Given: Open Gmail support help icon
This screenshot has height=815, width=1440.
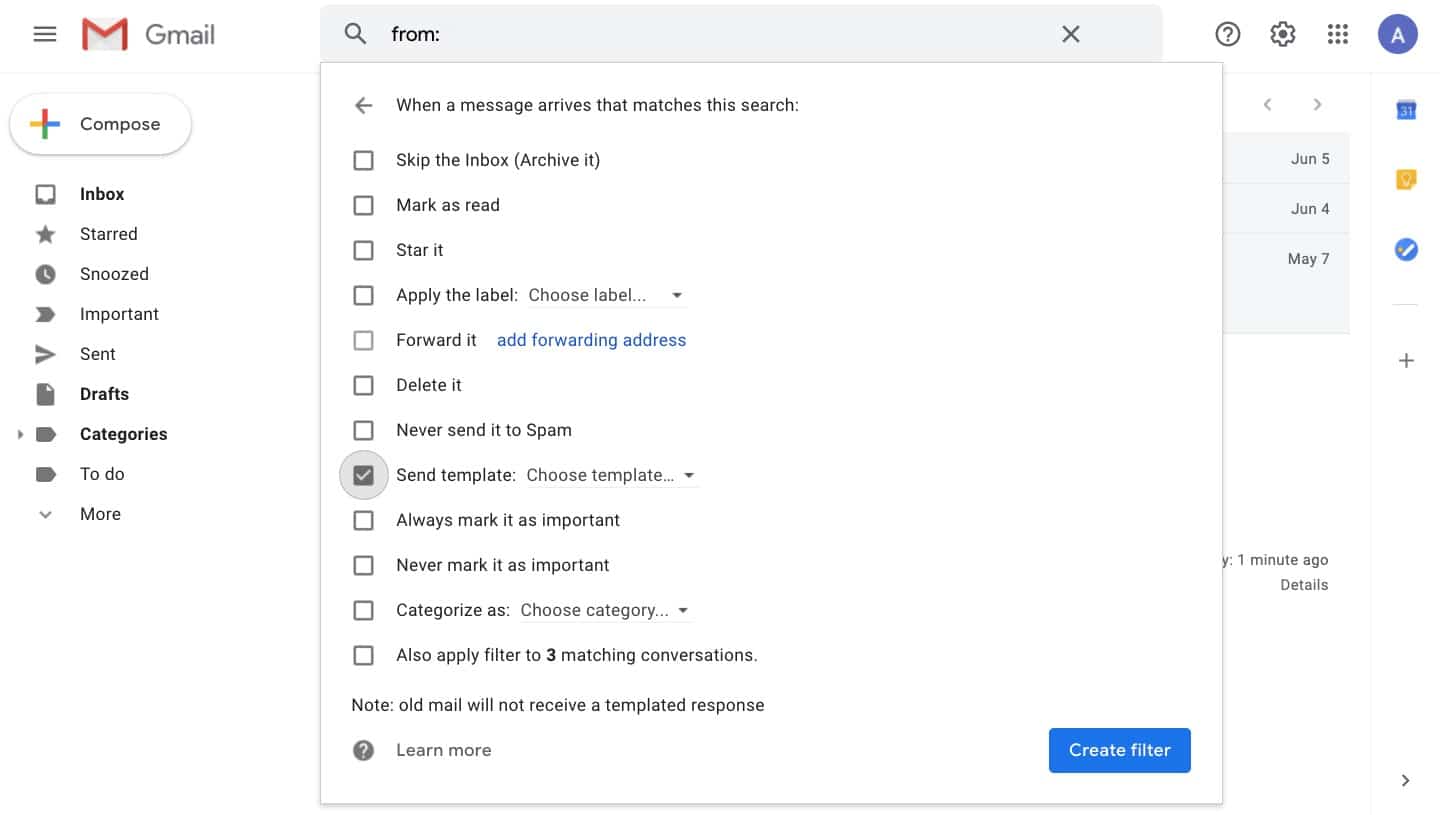Looking at the screenshot, I should click(1227, 34).
